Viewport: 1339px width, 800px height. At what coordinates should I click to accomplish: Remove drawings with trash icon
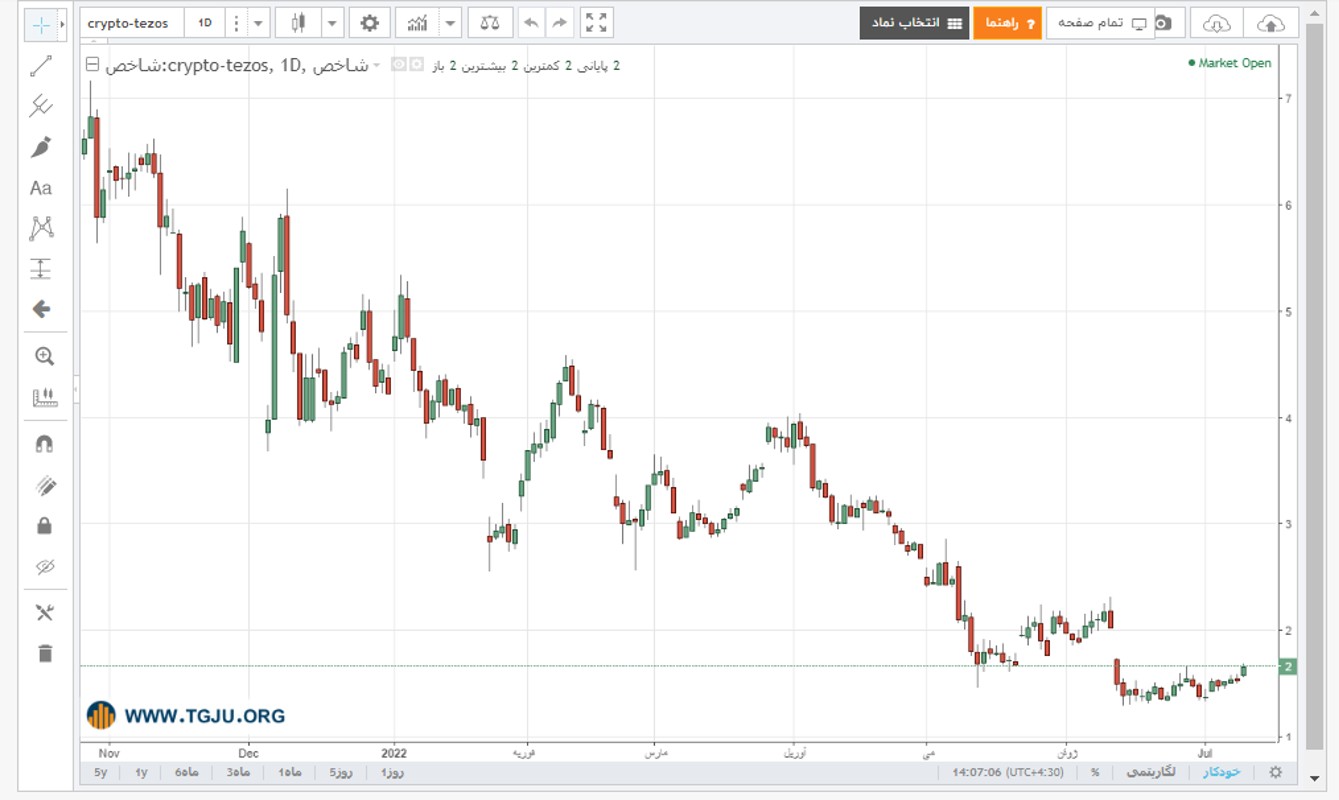click(44, 654)
